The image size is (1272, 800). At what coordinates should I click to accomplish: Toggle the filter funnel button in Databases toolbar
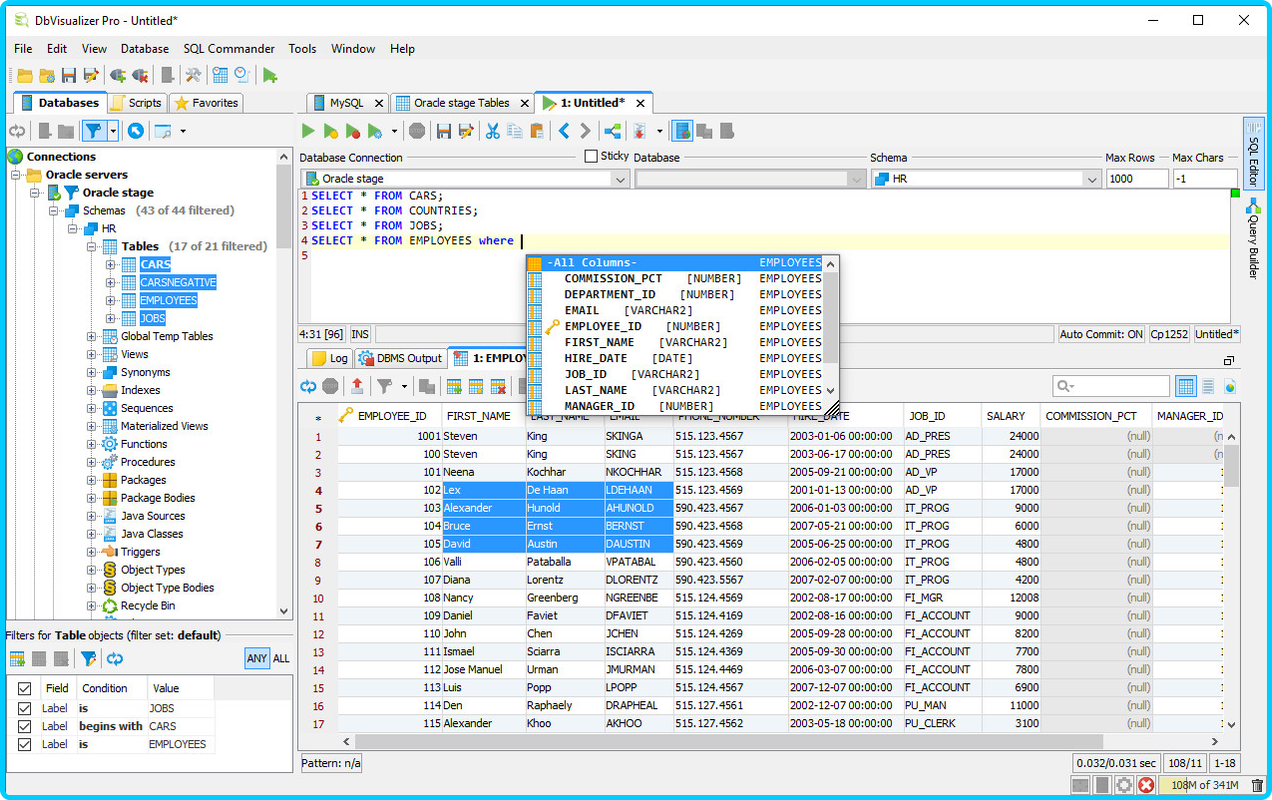pyautogui.click(x=93, y=131)
